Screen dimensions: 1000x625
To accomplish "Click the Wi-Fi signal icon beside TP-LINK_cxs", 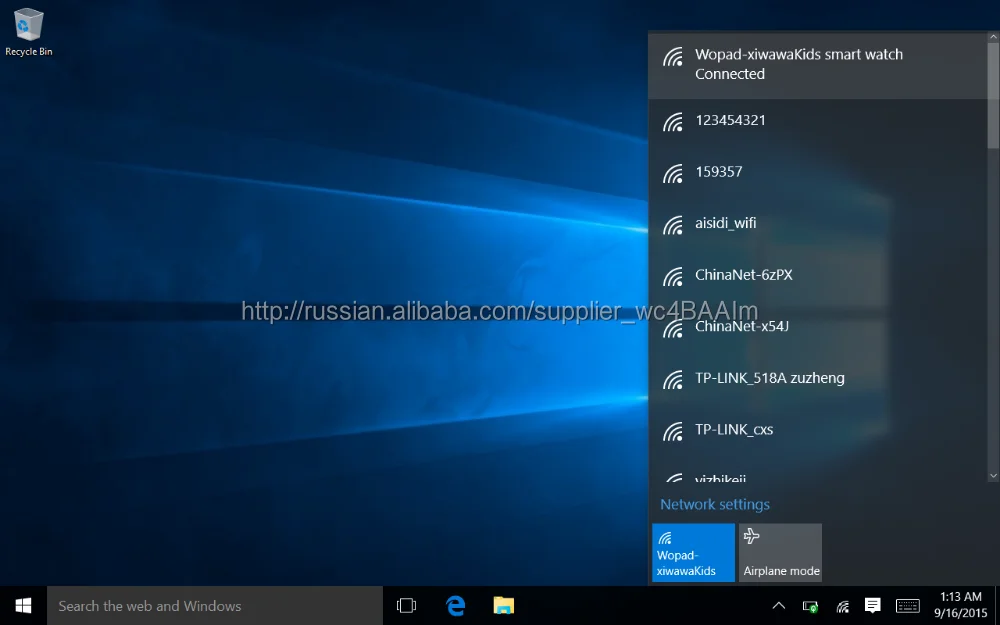I will pyautogui.click(x=673, y=431).
